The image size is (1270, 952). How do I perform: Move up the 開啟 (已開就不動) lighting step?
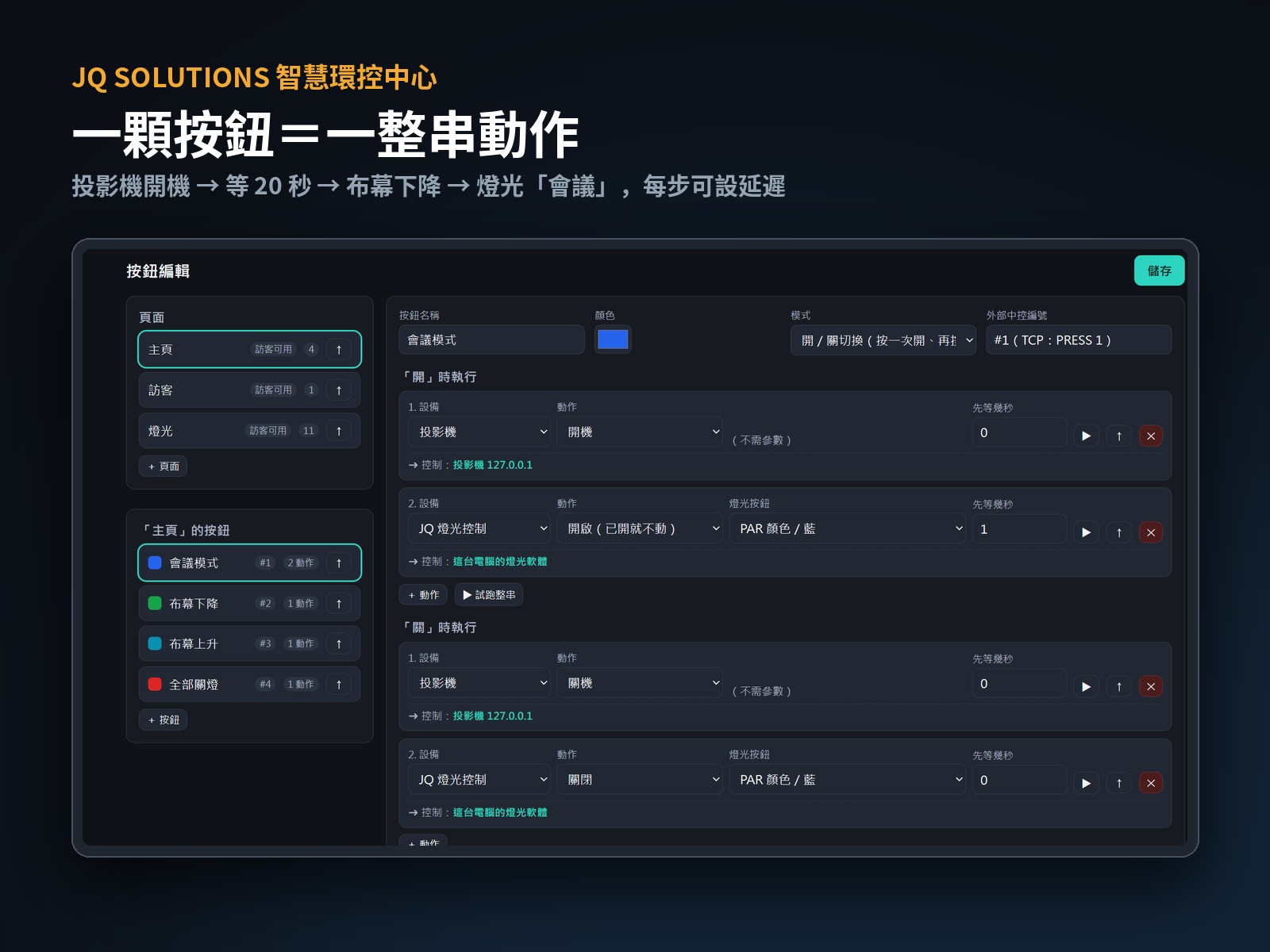[1119, 532]
